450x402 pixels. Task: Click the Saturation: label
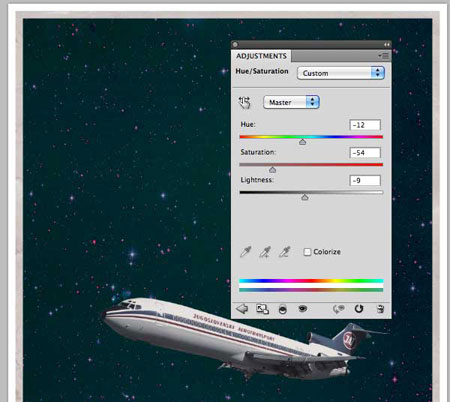(258, 152)
